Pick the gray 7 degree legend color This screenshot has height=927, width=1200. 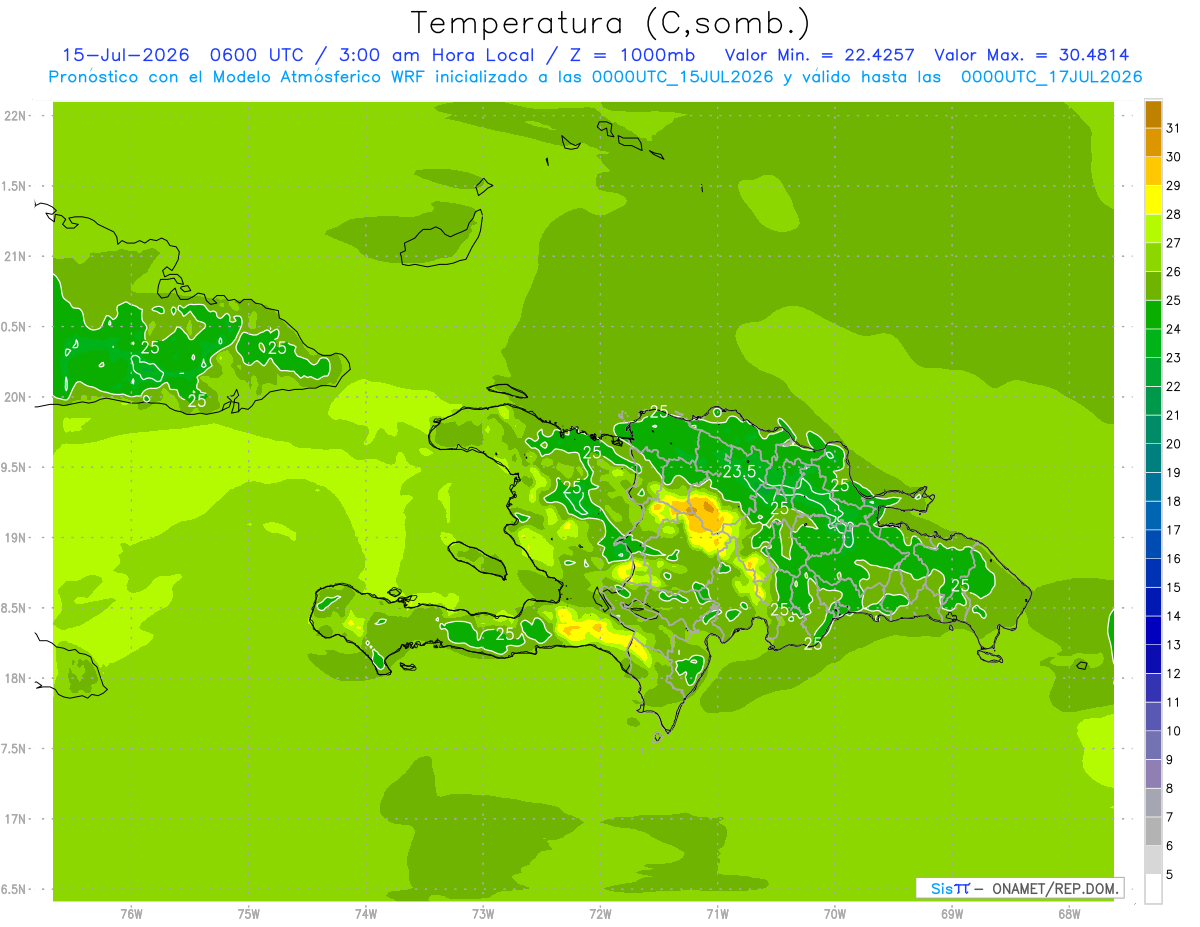1153,802
